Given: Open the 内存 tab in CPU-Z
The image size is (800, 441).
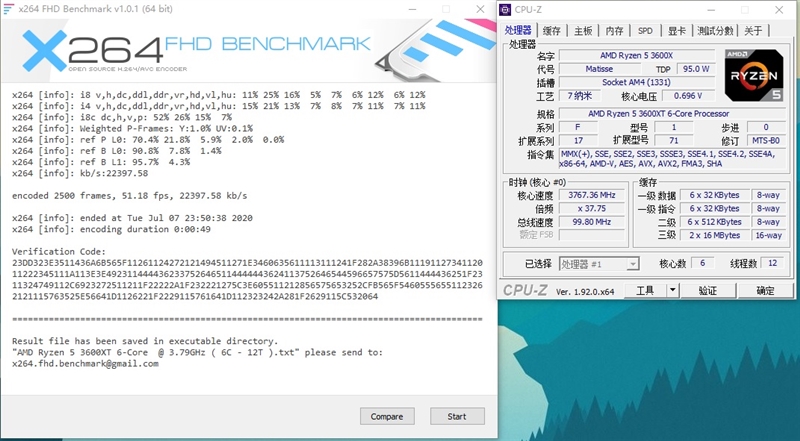Looking at the screenshot, I should click(x=614, y=31).
